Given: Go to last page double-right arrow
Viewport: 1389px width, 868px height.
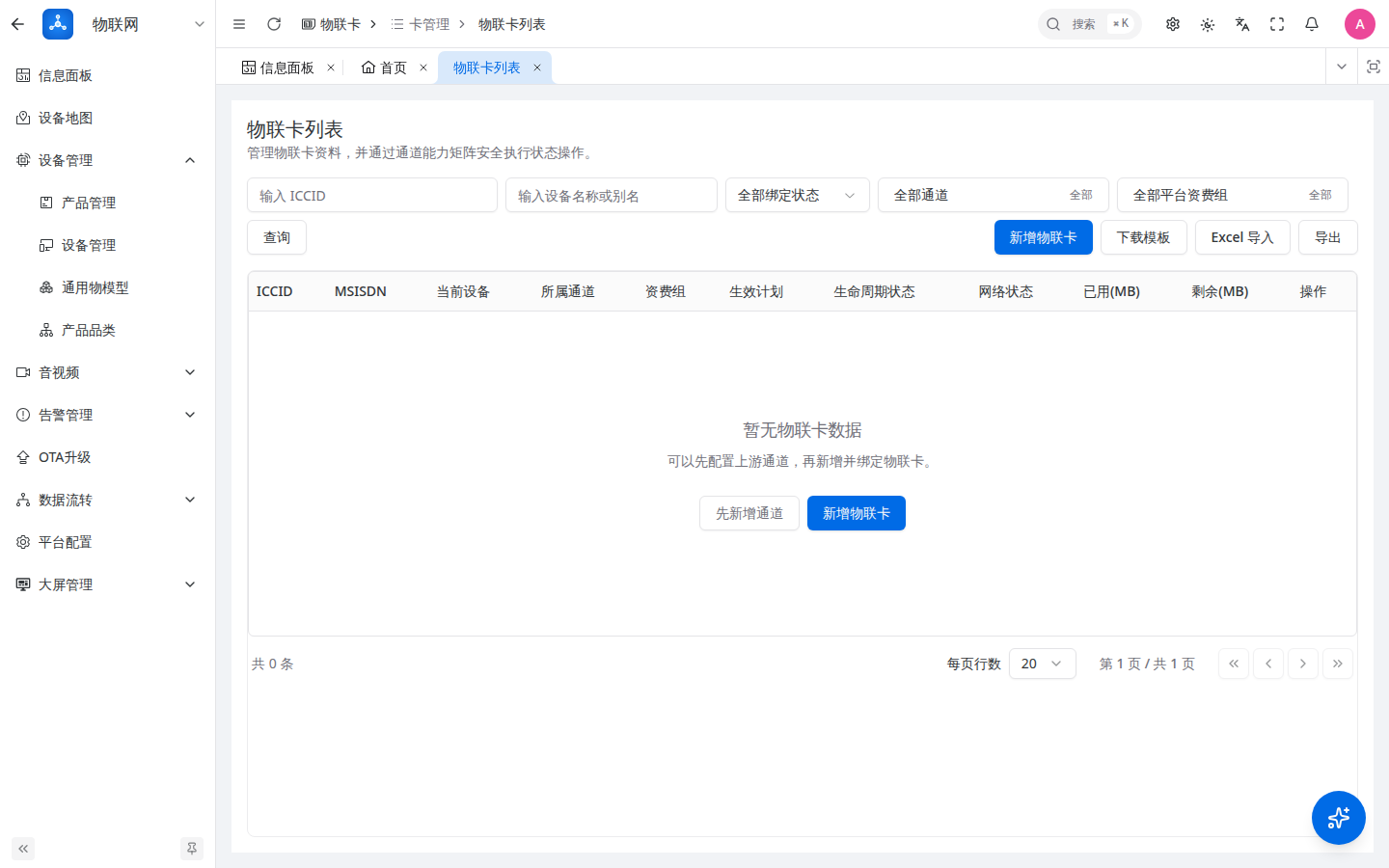Looking at the screenshot, I should (x=1338, y=664).
